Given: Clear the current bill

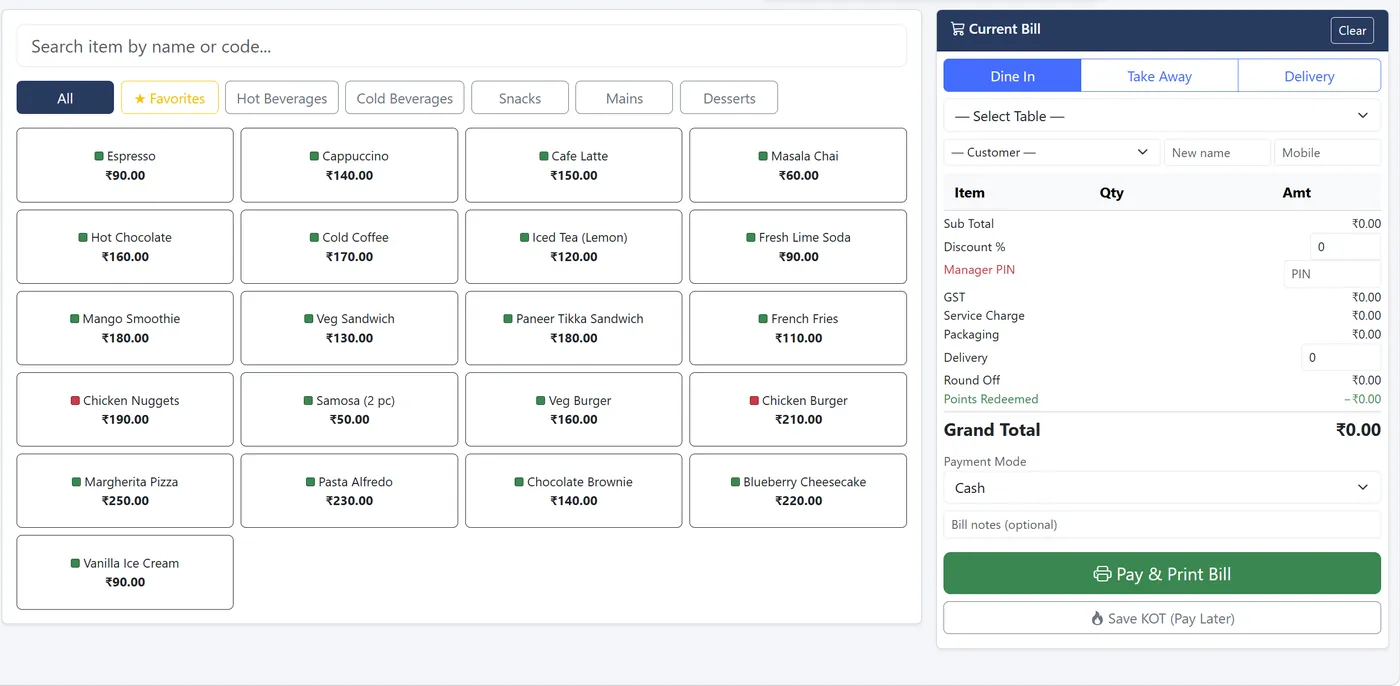Looking at the screenshot, I should pyautogui.click(x=1352, y=30).
